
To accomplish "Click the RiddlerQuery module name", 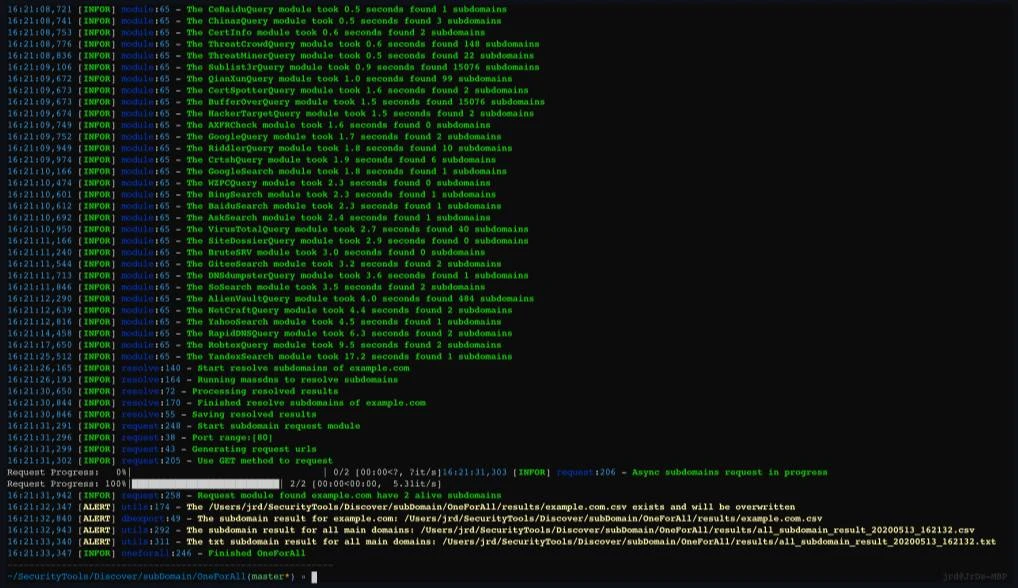I will pos(243,148).
